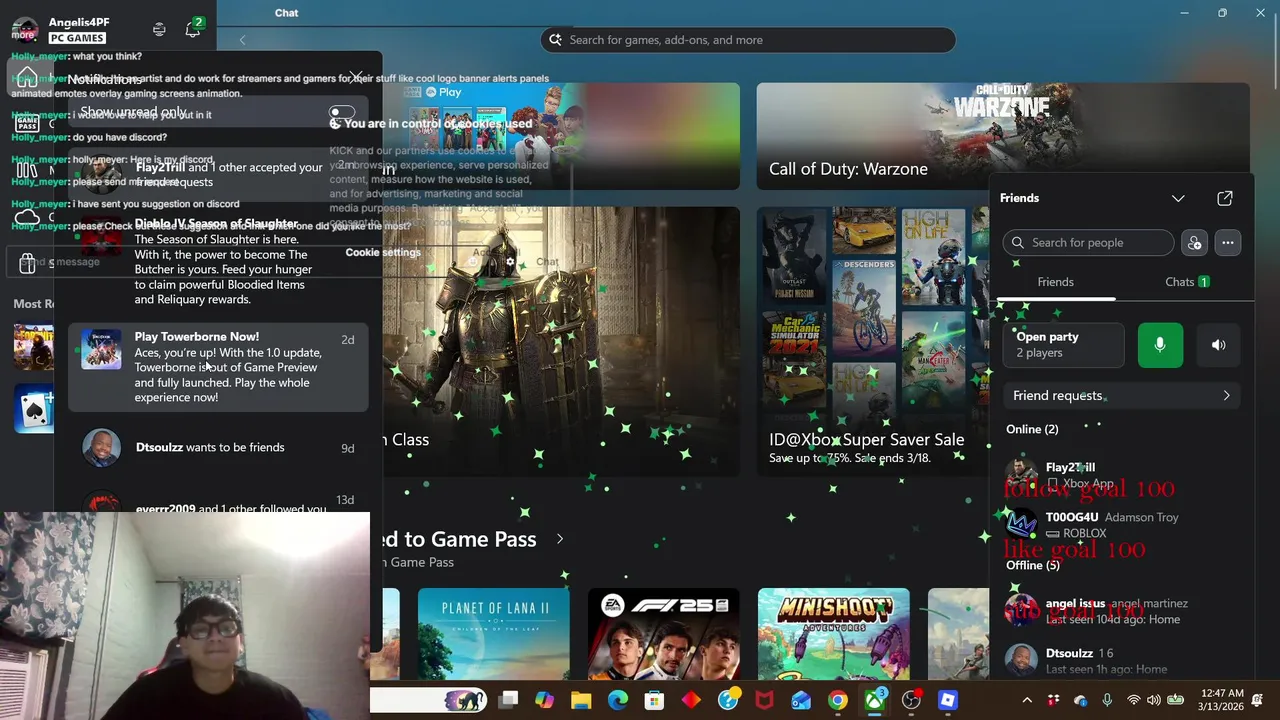The height and width of the screenshot is (720, 1280).
Task: Expand Friend requests with the arrow
Action: 1227,396
